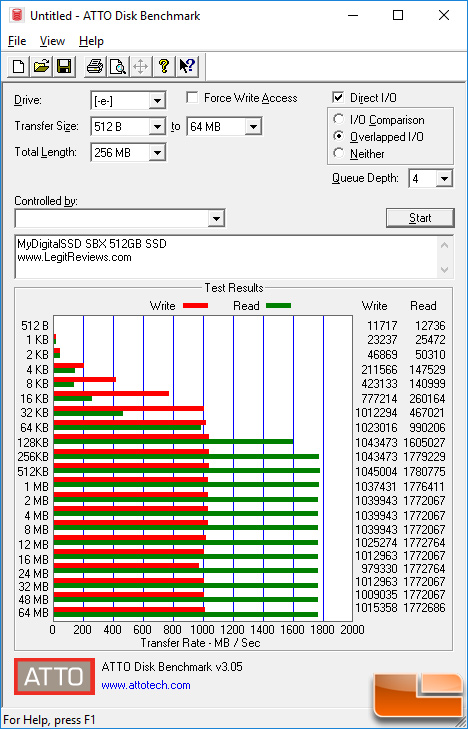Open the File menu
This screenshot has width=468, height=729.
pos(17,41)
